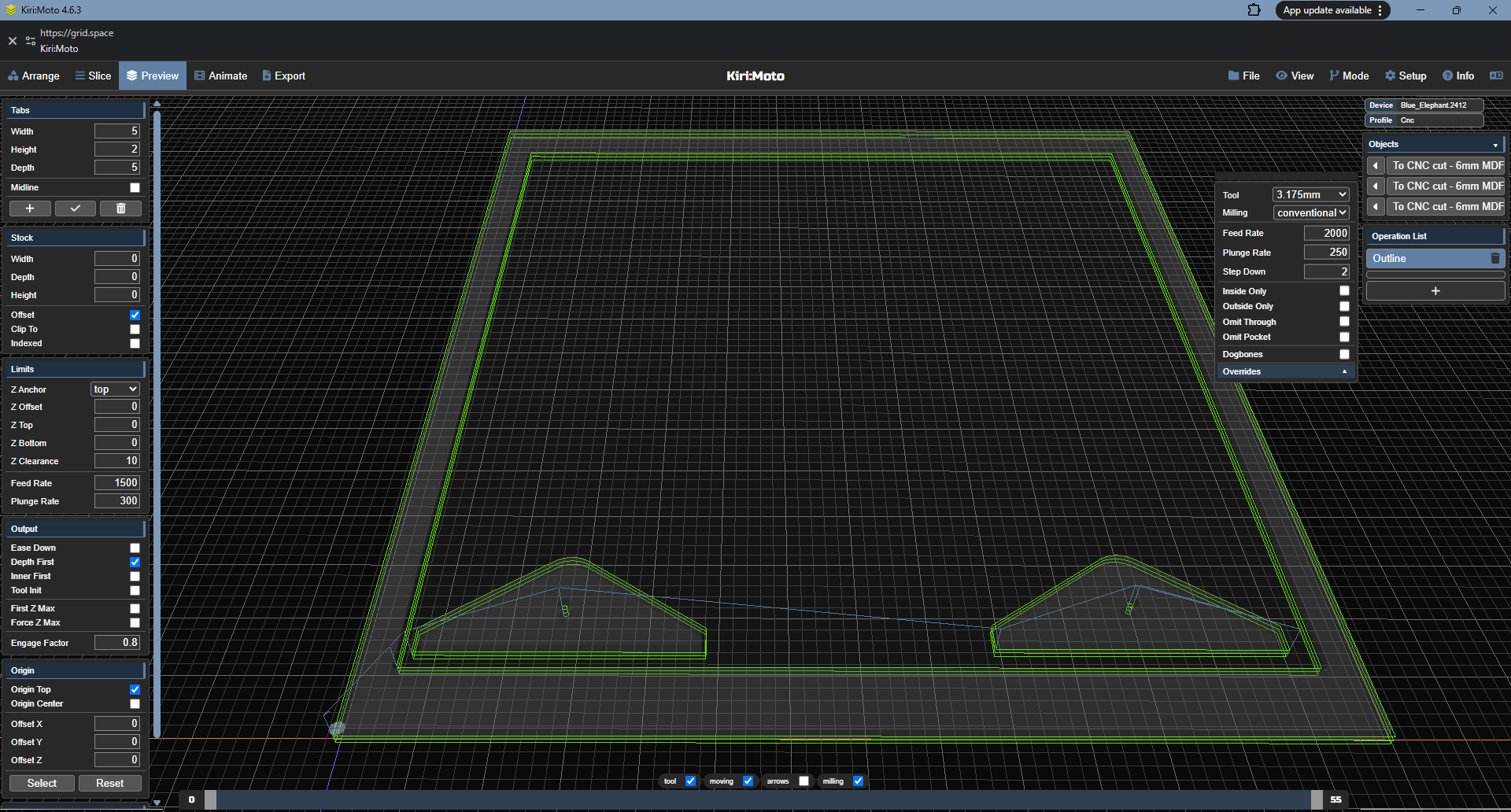The height and width of the screenshot is (812, 1511).
Task: Click the confirm tabs checkmark icon
Action: (x=76, y=209)
